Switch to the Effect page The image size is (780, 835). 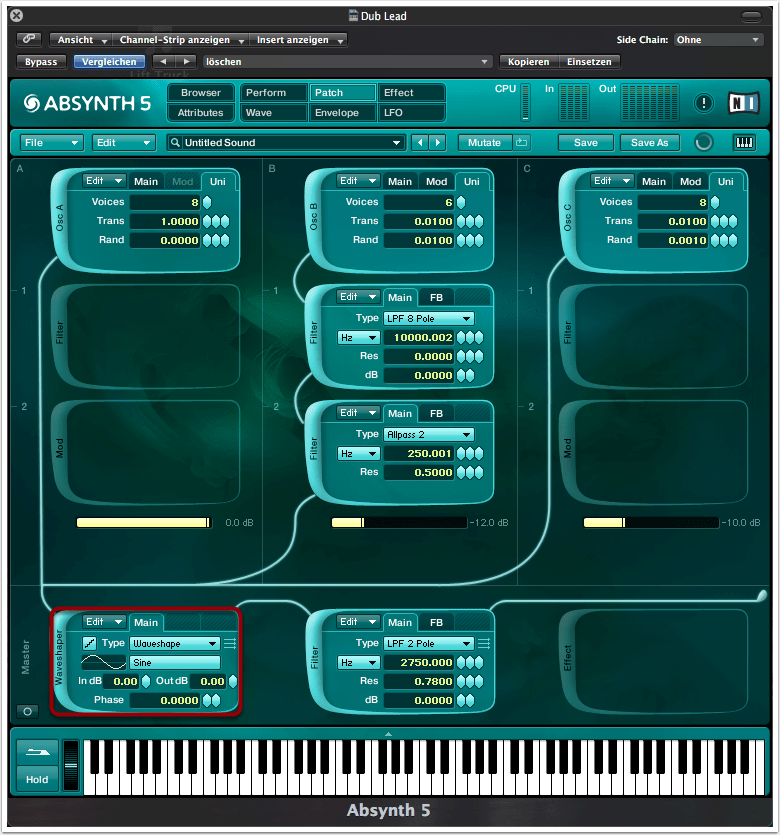(x=411, y=93)
